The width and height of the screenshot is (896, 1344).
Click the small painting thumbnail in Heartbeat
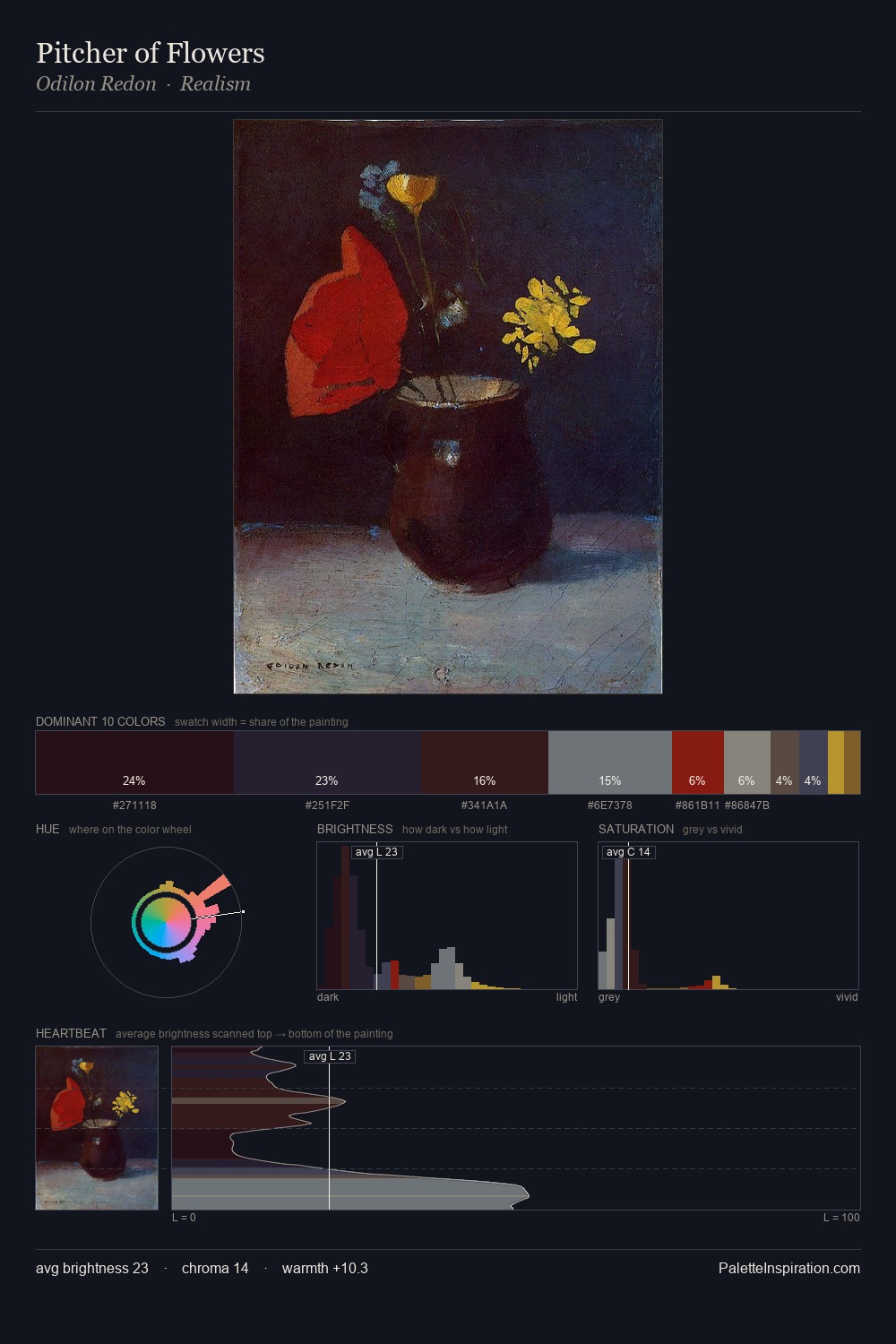click(x=97, y=1128)
